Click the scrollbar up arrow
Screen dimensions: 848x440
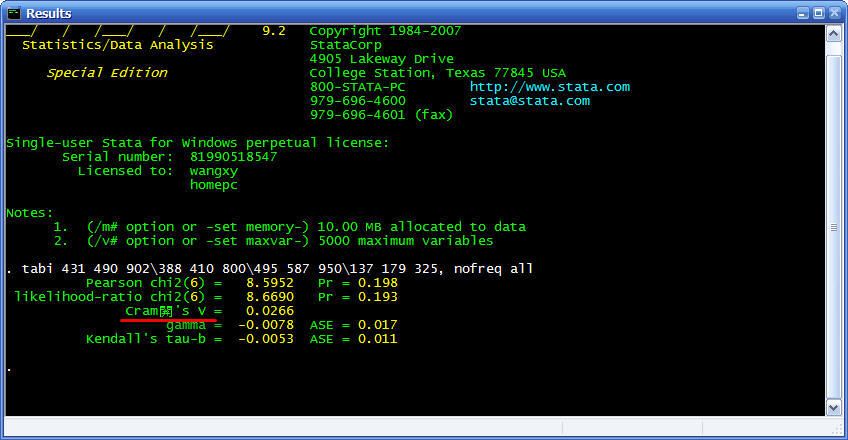point(833,34)
